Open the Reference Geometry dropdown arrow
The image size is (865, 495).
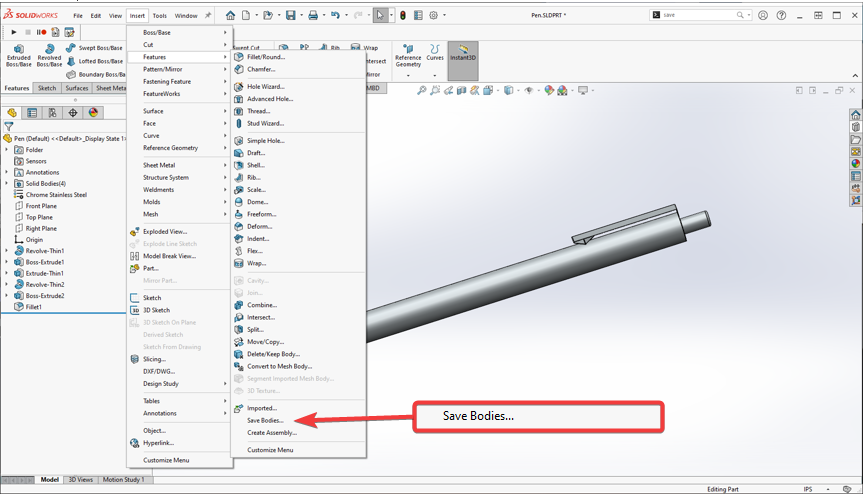click(x=408, y=75)
